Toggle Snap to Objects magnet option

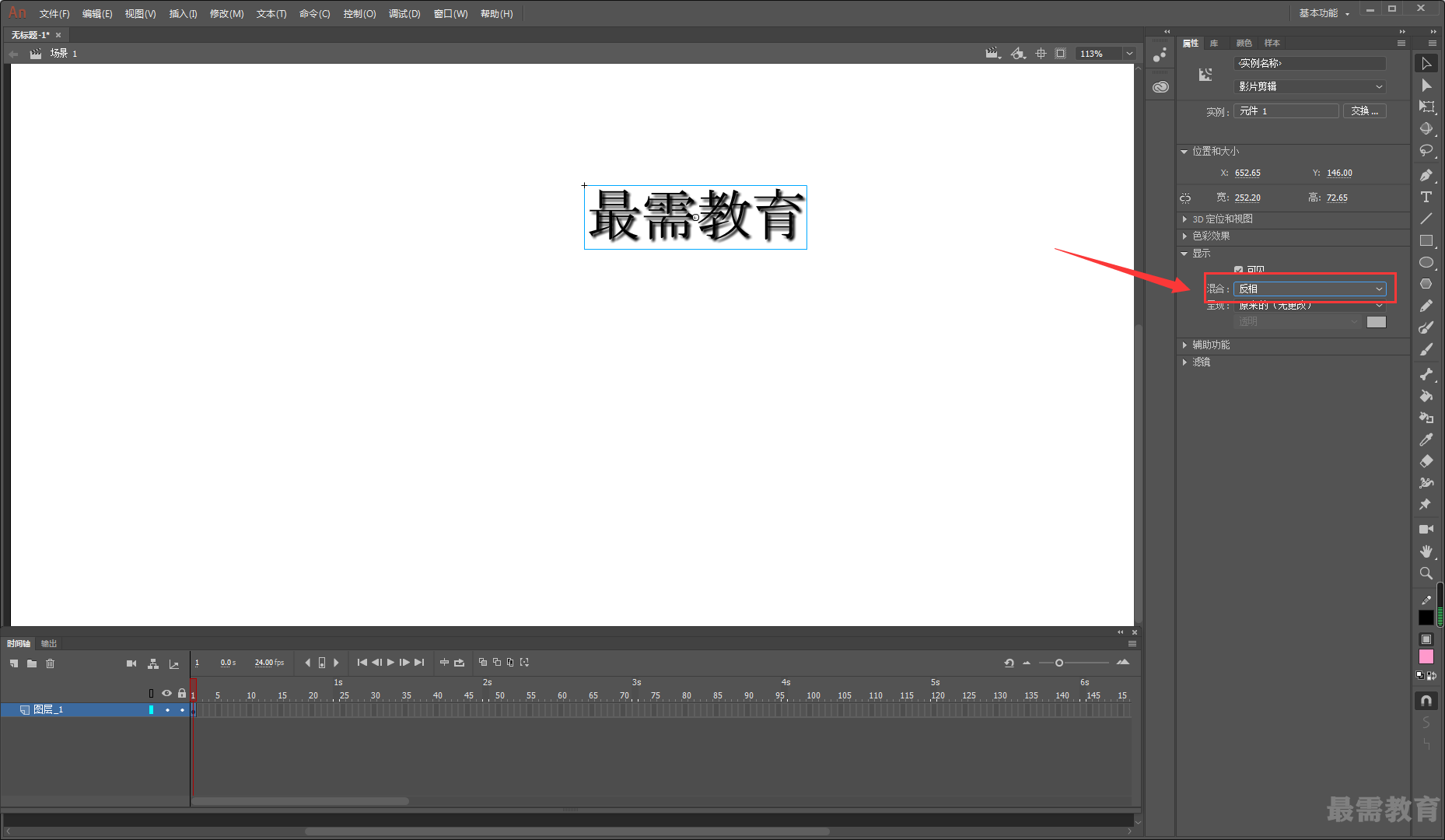[1426, 701]
